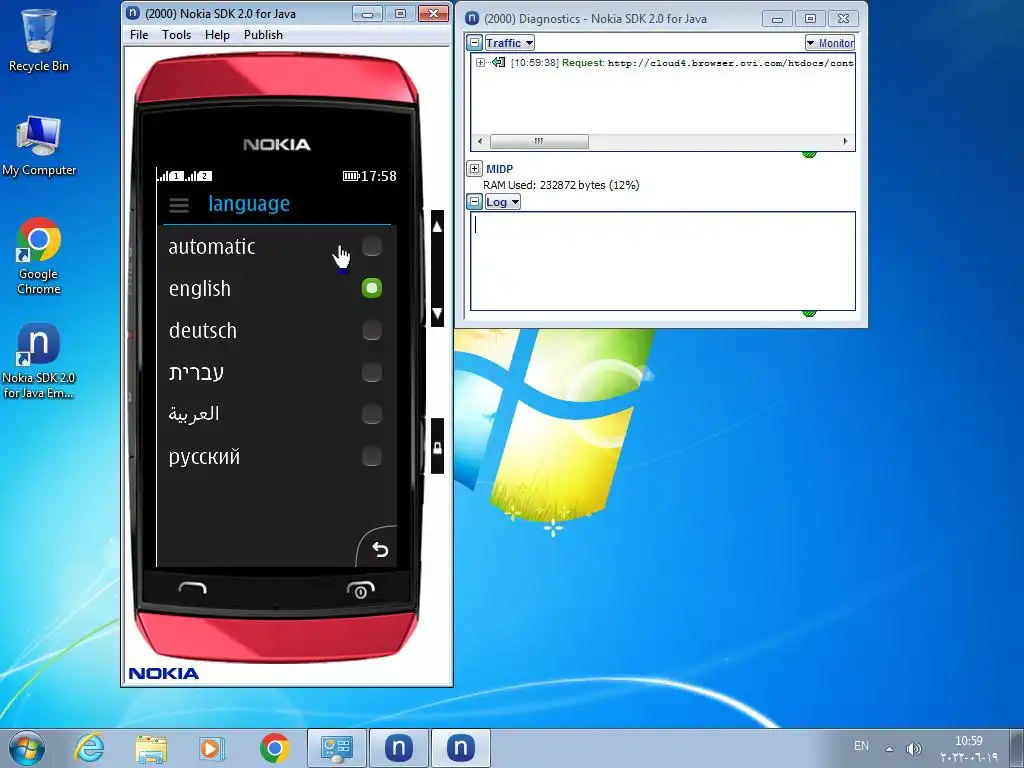This screenshot has width=1024, height=768.
Task: Select the Arabic العربية language option
Action: click(276, 414)
